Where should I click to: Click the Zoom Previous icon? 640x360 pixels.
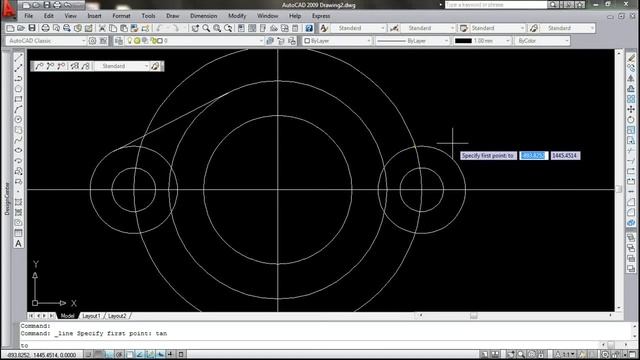point(229,28)
